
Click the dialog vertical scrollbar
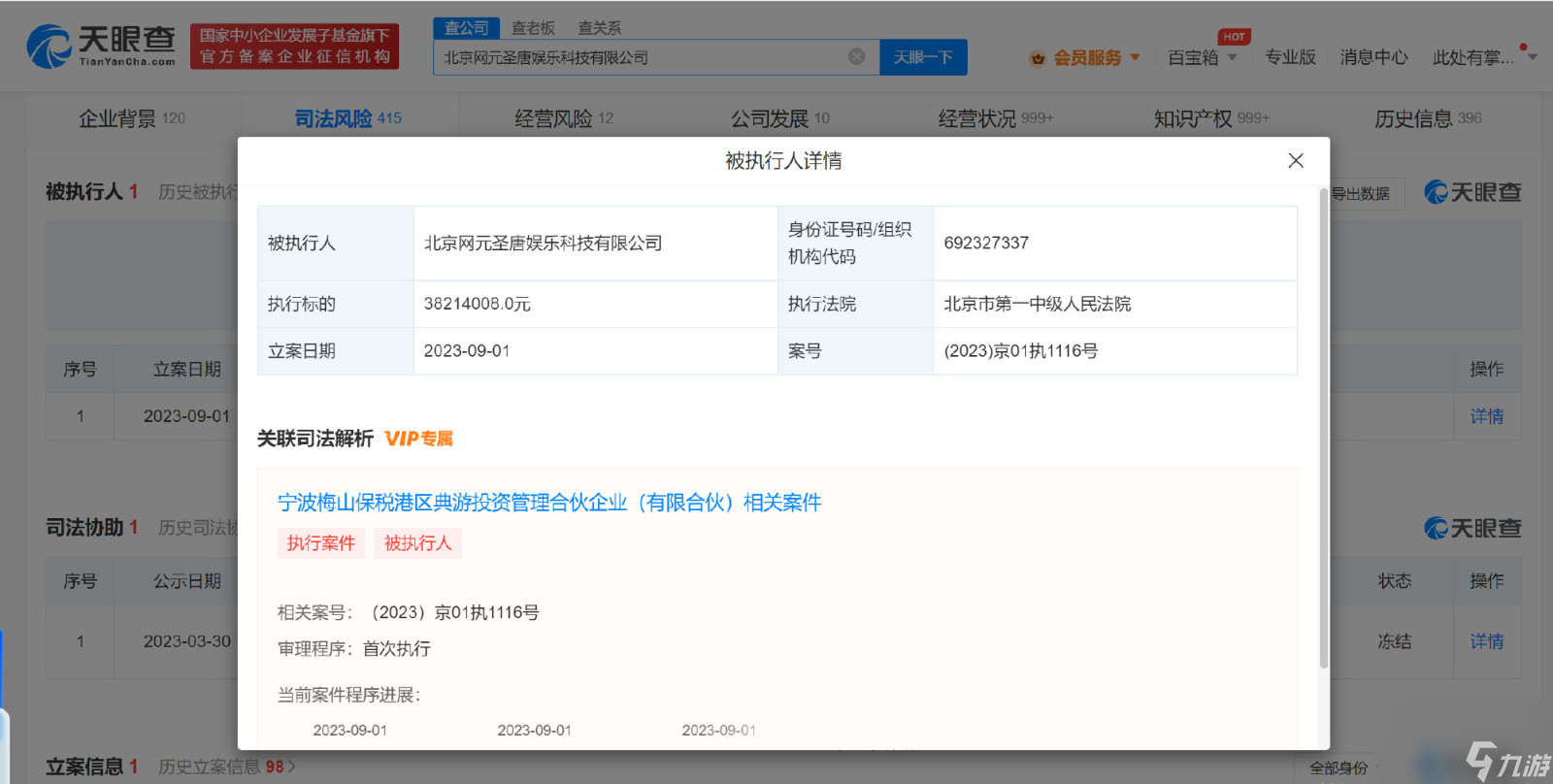coord(1324,427)
